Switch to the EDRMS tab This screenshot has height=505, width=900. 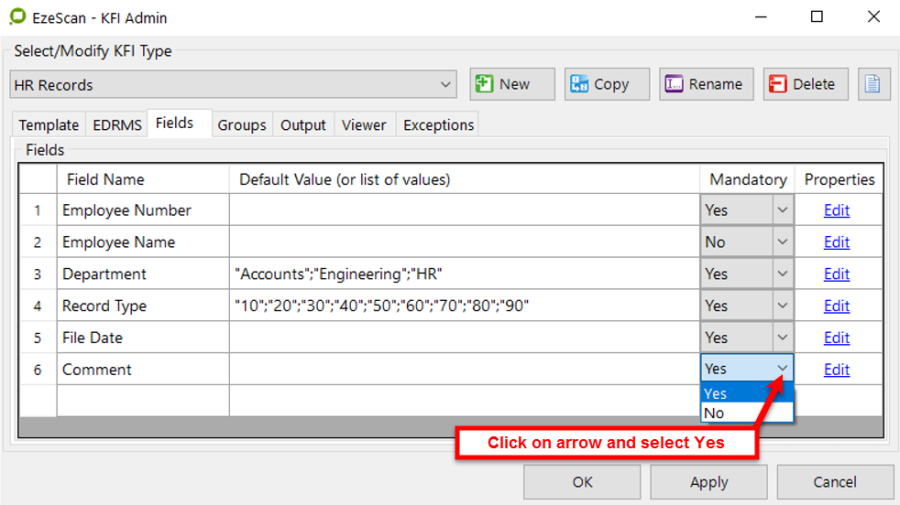[x=116, y=125]
